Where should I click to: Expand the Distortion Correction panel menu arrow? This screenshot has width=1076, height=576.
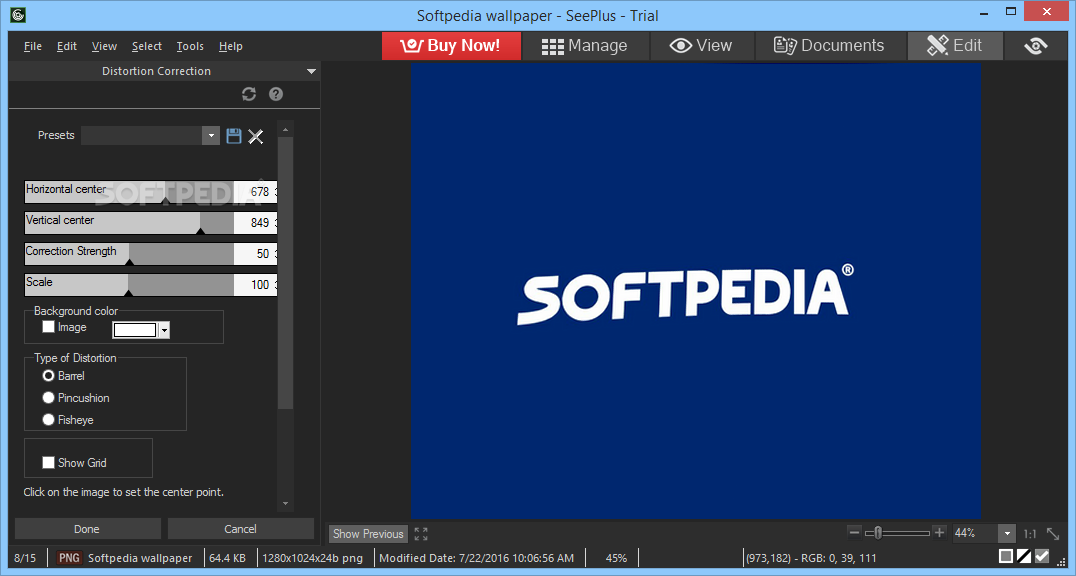click(312, 71)
